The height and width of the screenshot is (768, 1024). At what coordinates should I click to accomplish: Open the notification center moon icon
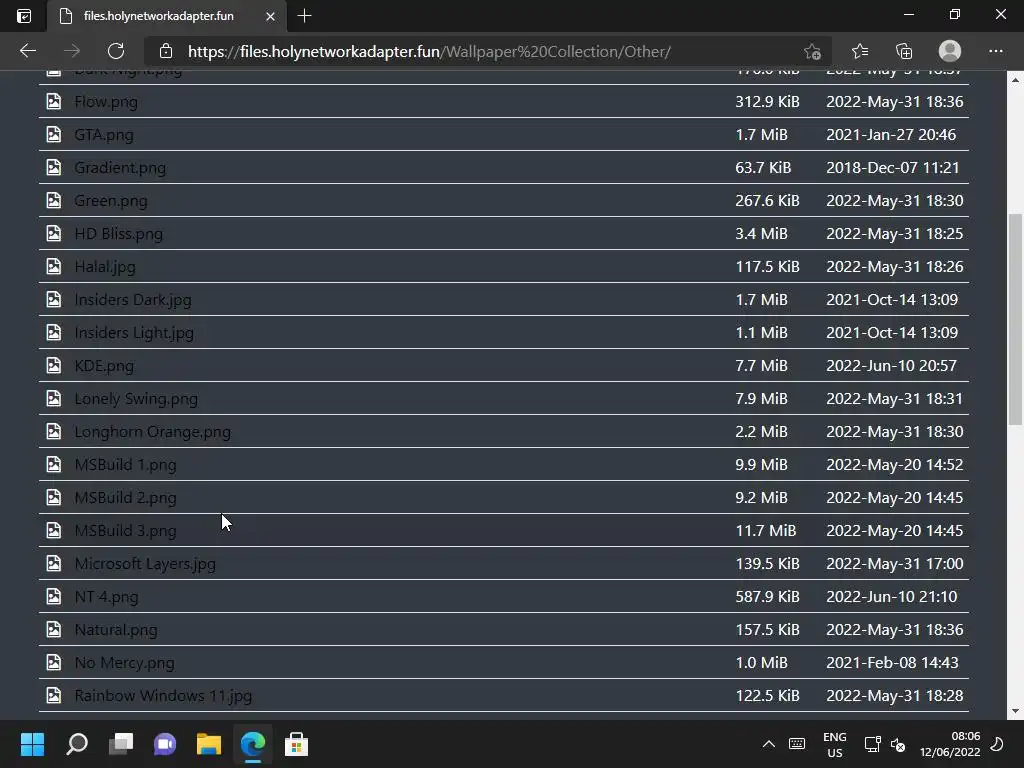click(997, 744)
